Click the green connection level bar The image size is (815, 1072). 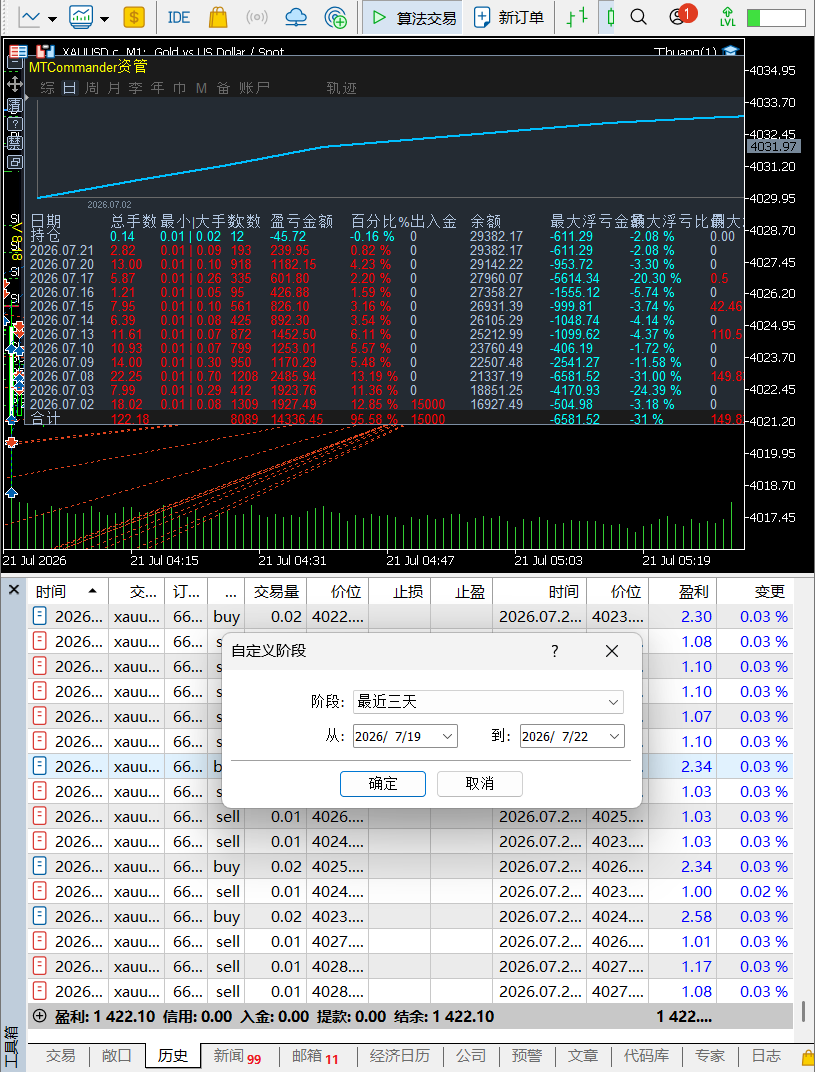tap(775, 17)
